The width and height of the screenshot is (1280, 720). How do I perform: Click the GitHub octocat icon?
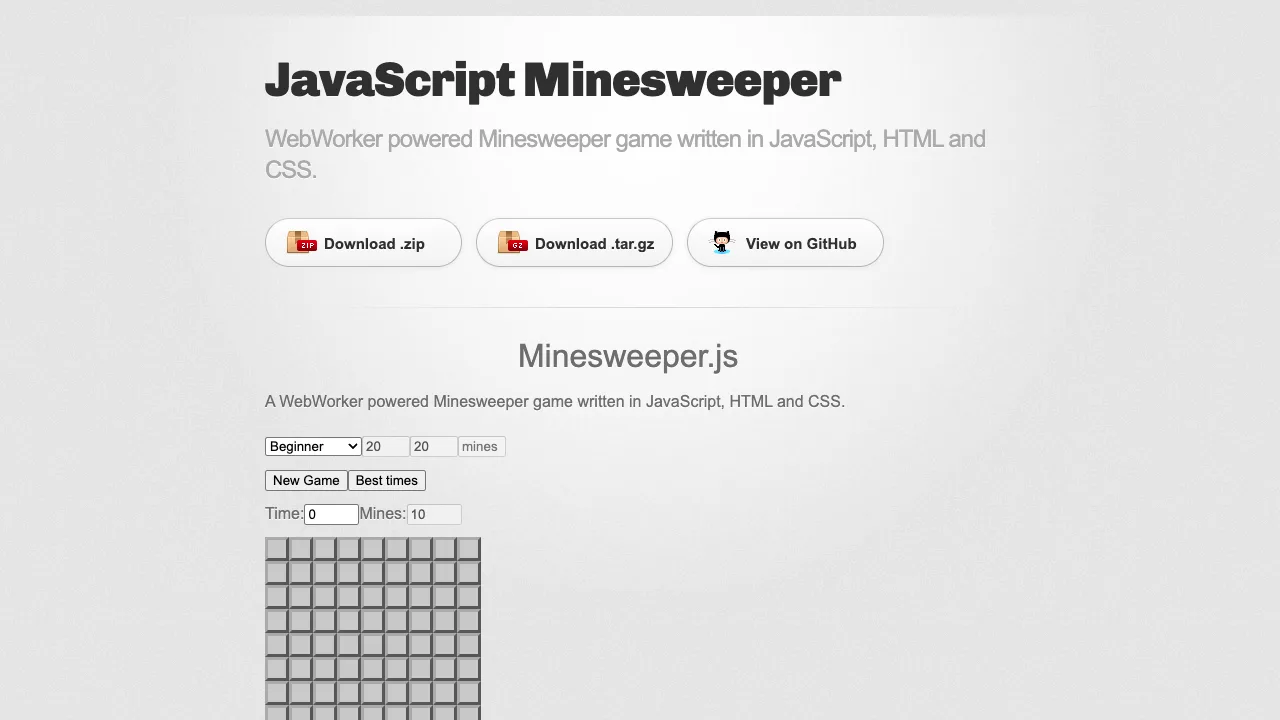pos(722,242)
